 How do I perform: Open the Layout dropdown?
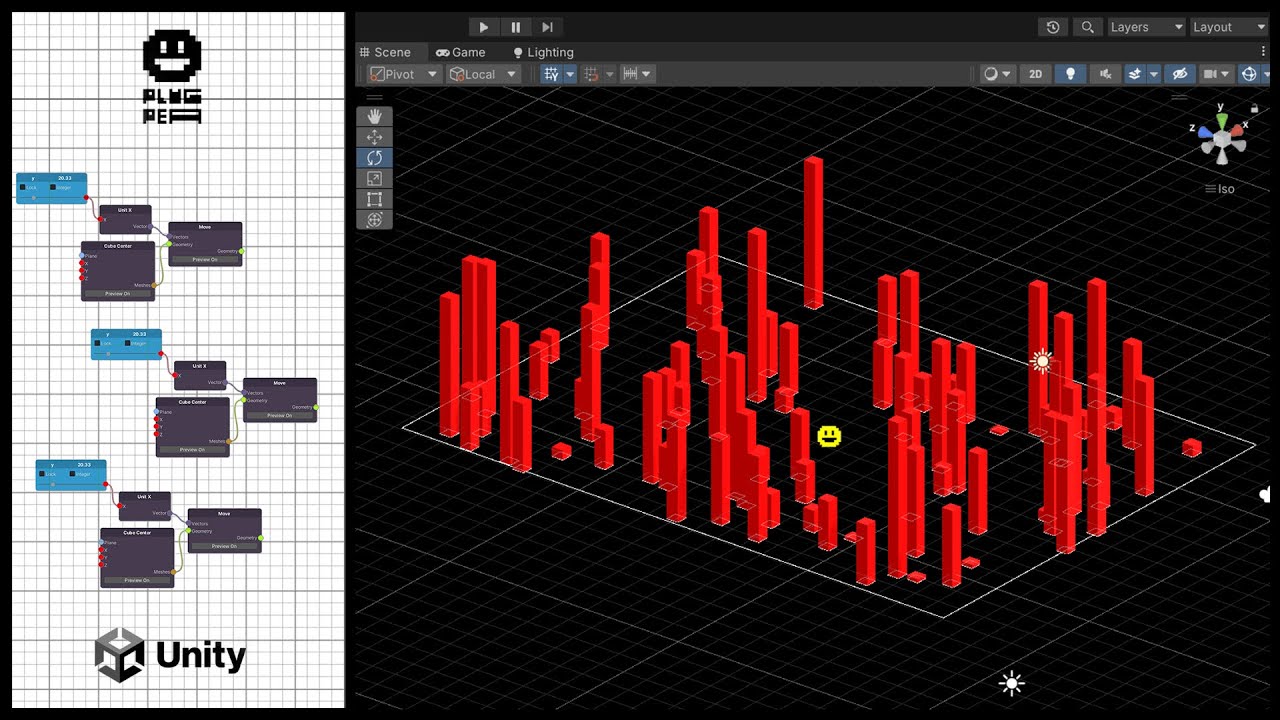1228,27
